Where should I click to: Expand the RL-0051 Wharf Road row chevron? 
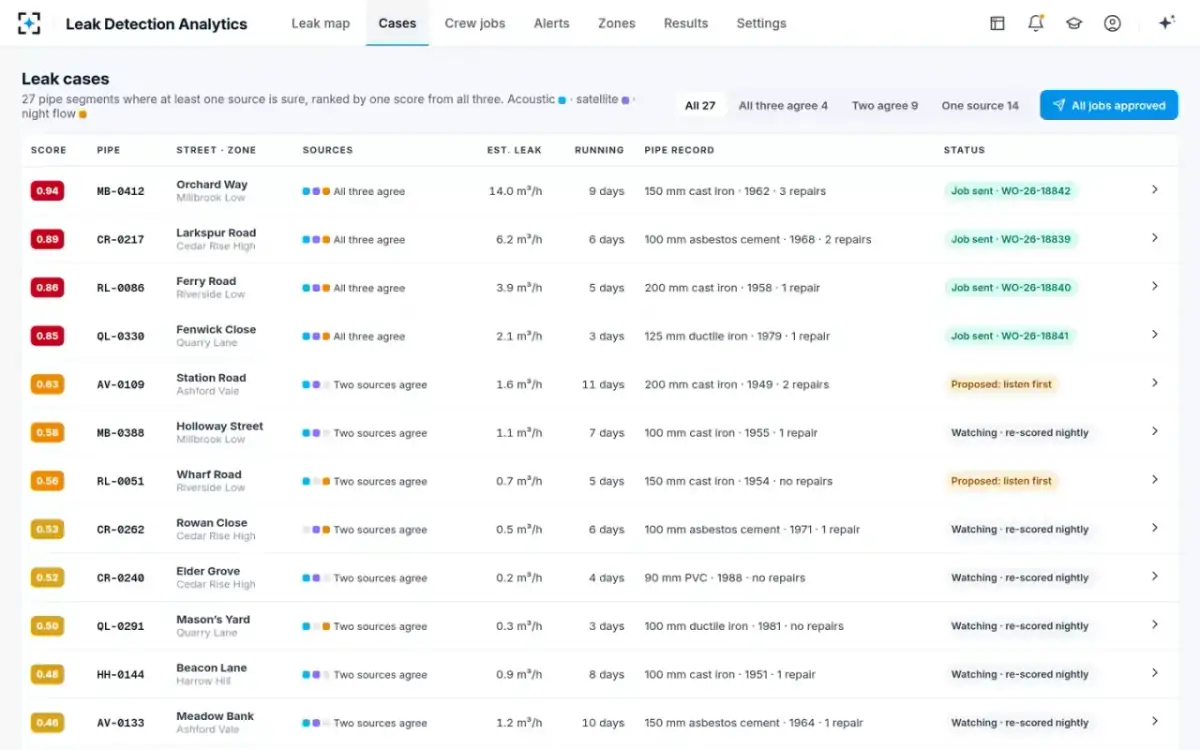1155,479
